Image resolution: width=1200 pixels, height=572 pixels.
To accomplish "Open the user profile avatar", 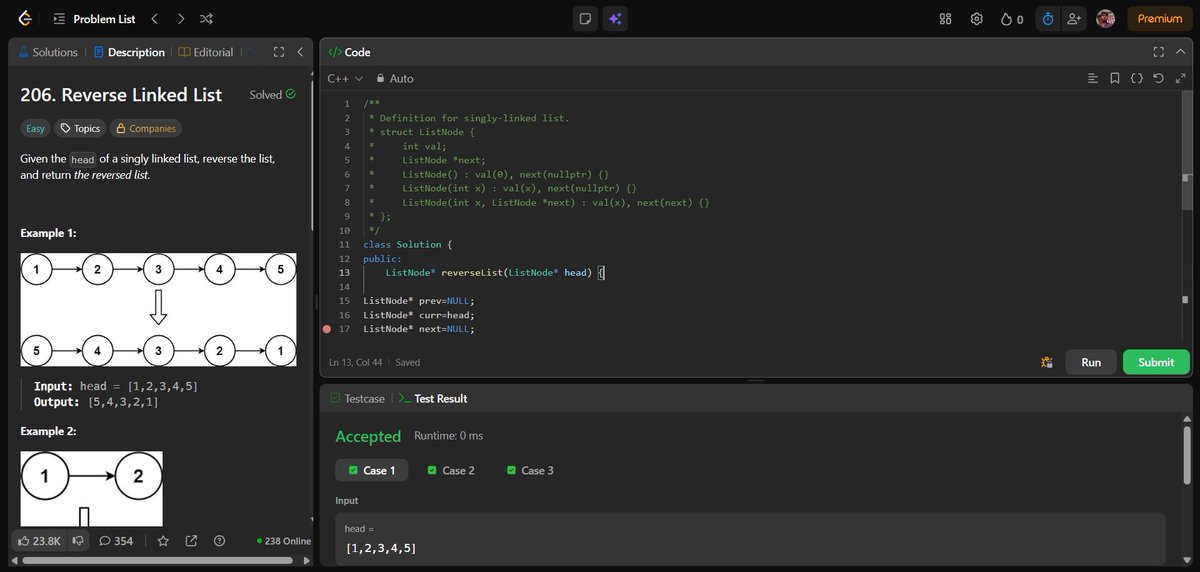I will pos(1105,19).
